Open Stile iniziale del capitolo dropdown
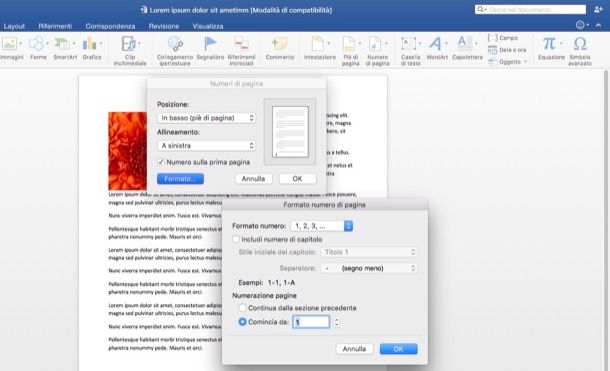Image resolution: width=610 pixels, height=371 pixels. click(369, 252)
